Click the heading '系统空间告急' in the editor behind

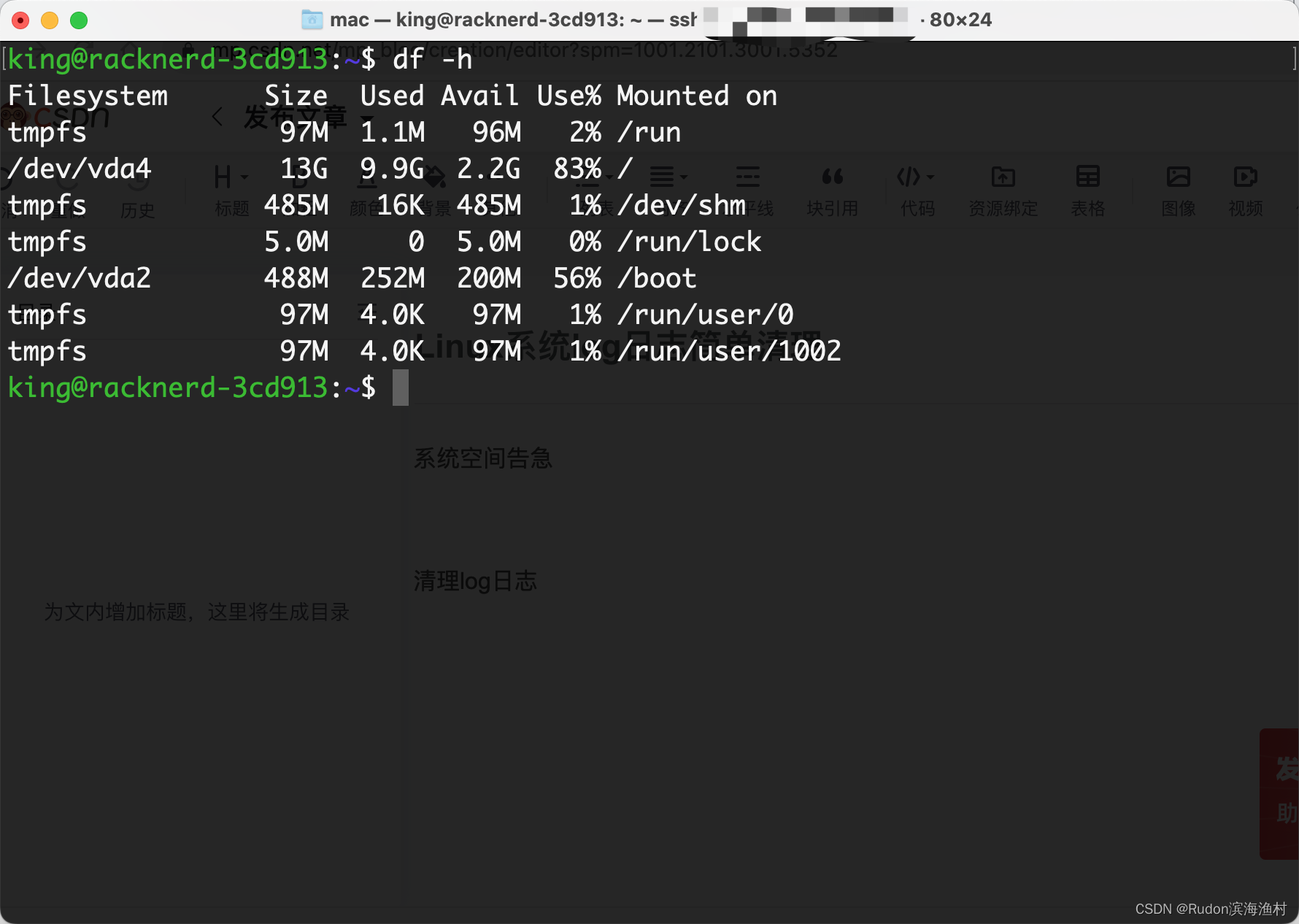coord(483,458)
